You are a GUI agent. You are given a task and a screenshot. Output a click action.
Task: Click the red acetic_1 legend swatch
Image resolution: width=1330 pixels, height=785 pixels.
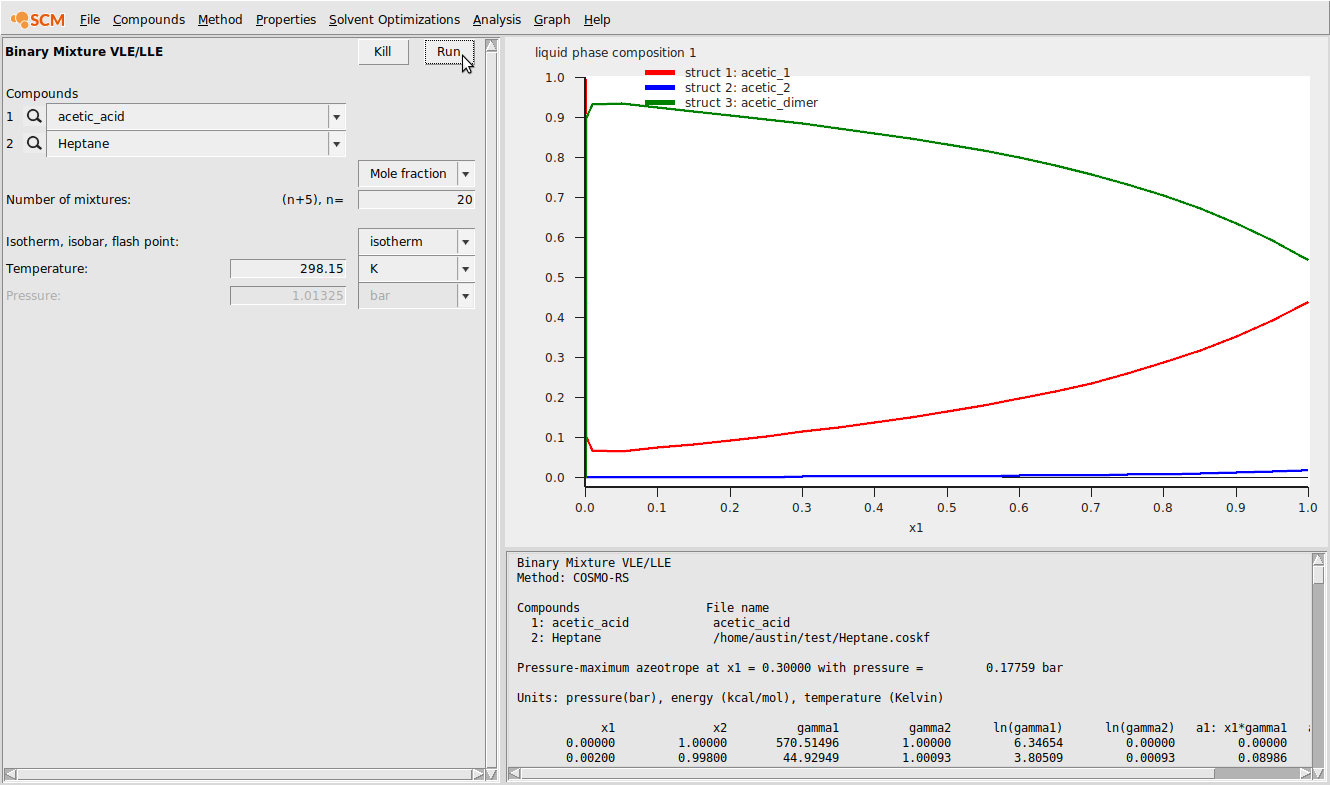pos(660,73)
